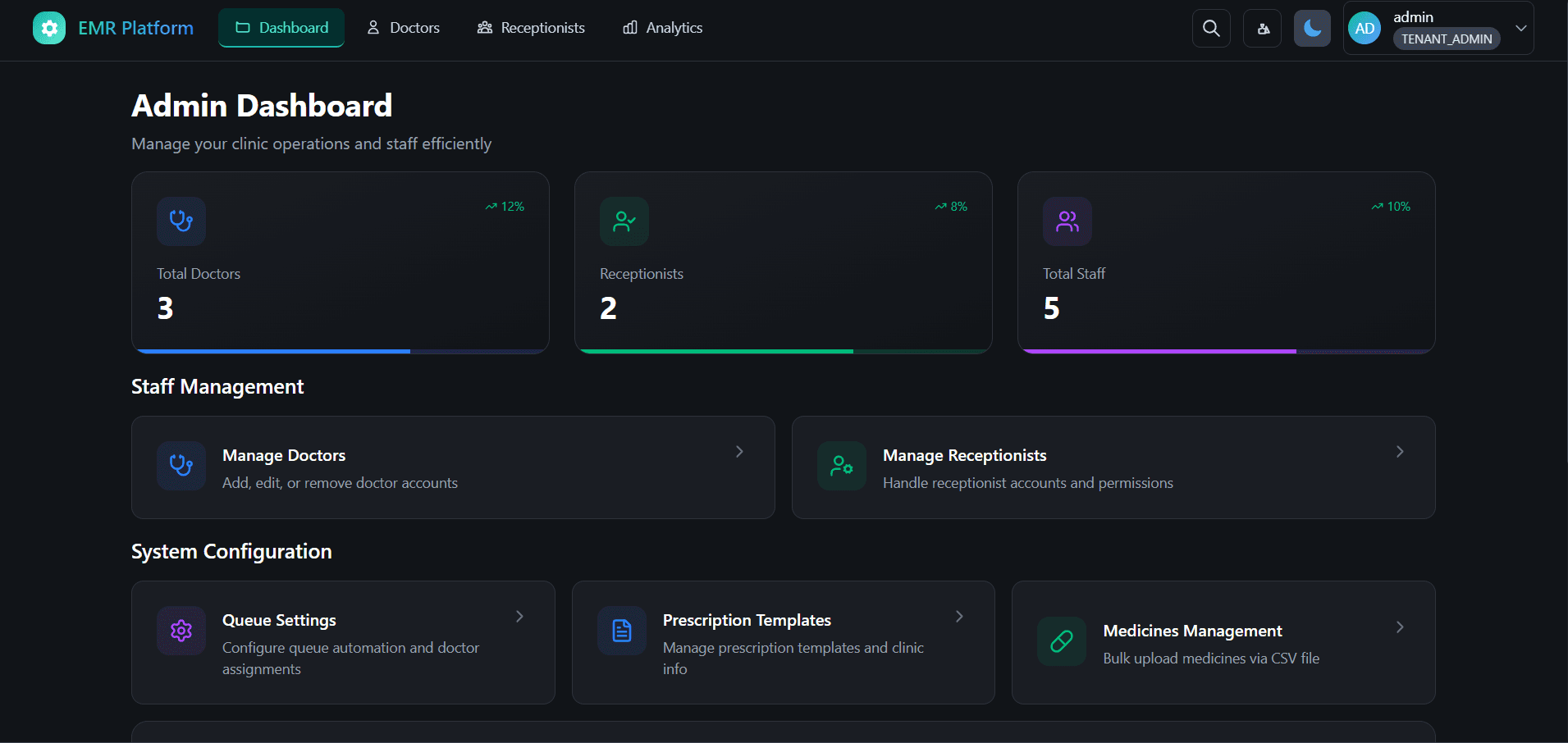
Task: Click the Queue Settings gear icon
Action: [181, 631]
